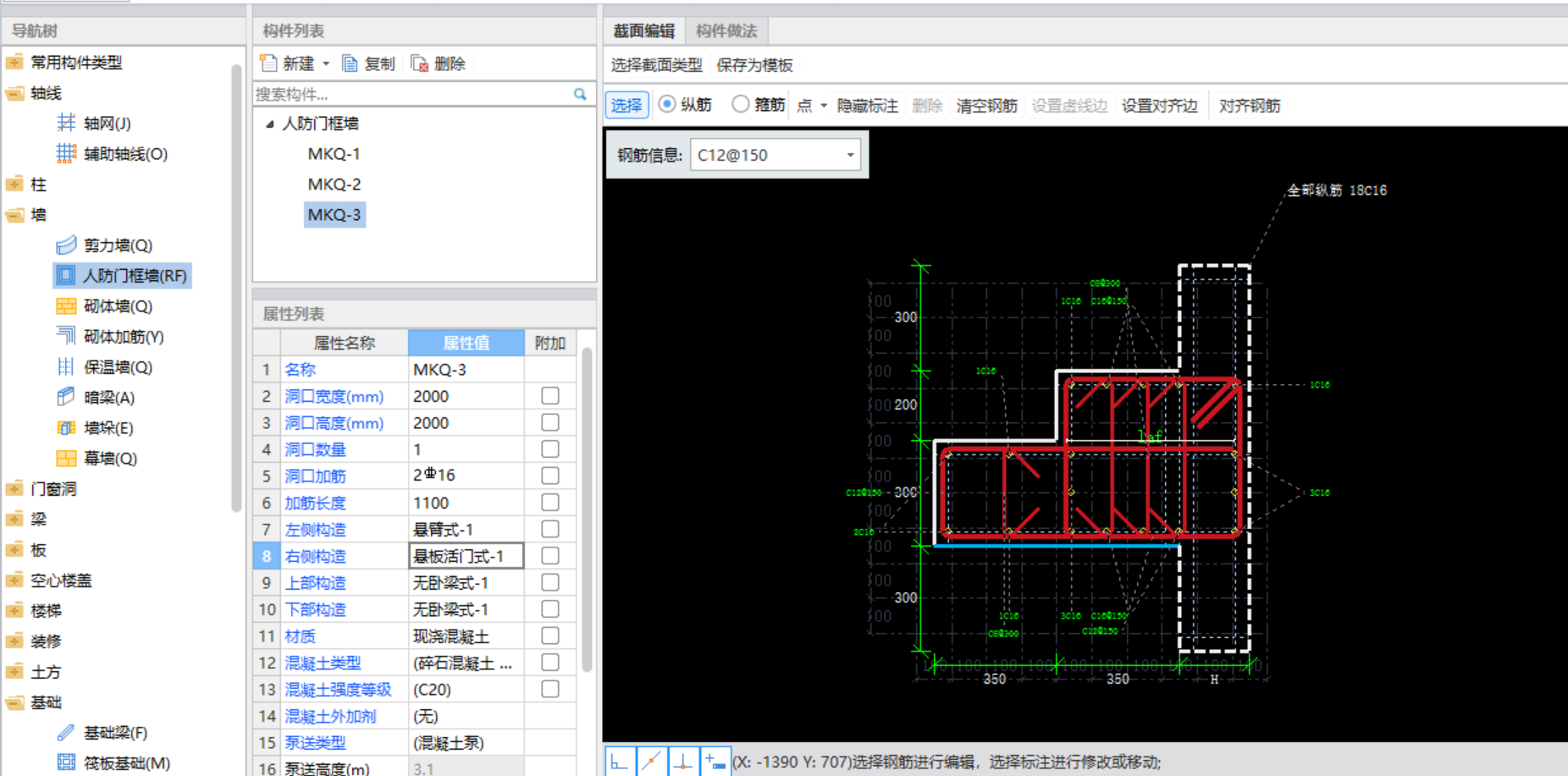1568x776 pixels.
Task: Check 附加 box for 洞口加筋 row
Action: click(x=550, y=476)
